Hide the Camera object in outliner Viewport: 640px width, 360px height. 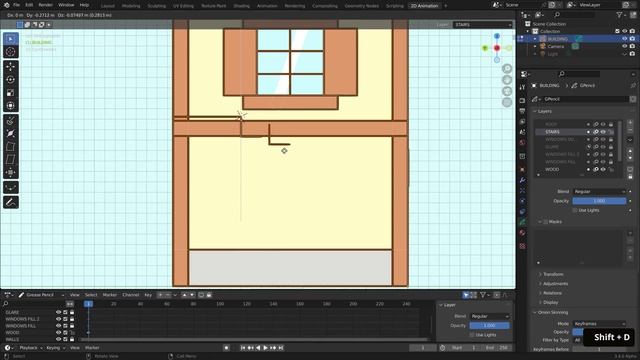624,47
